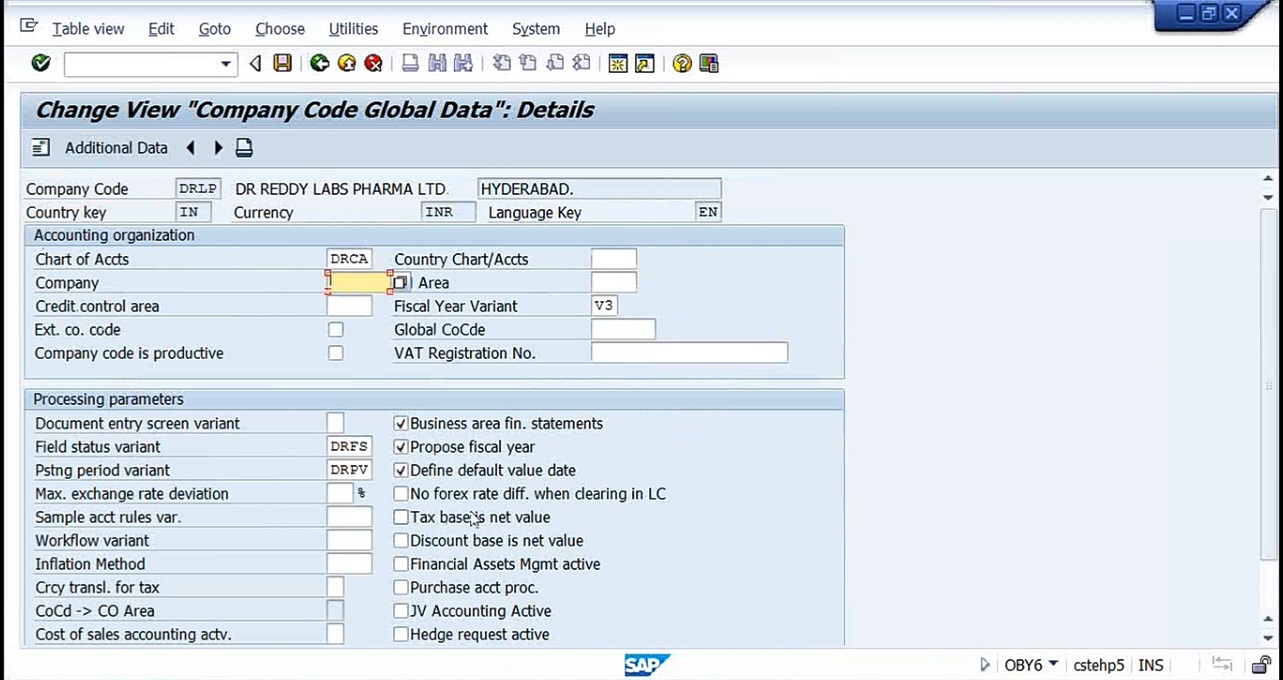This screenshot has height=680, width=1283.
Task: Check JV Accounting Active checkbox
Action: coord(401,611)
